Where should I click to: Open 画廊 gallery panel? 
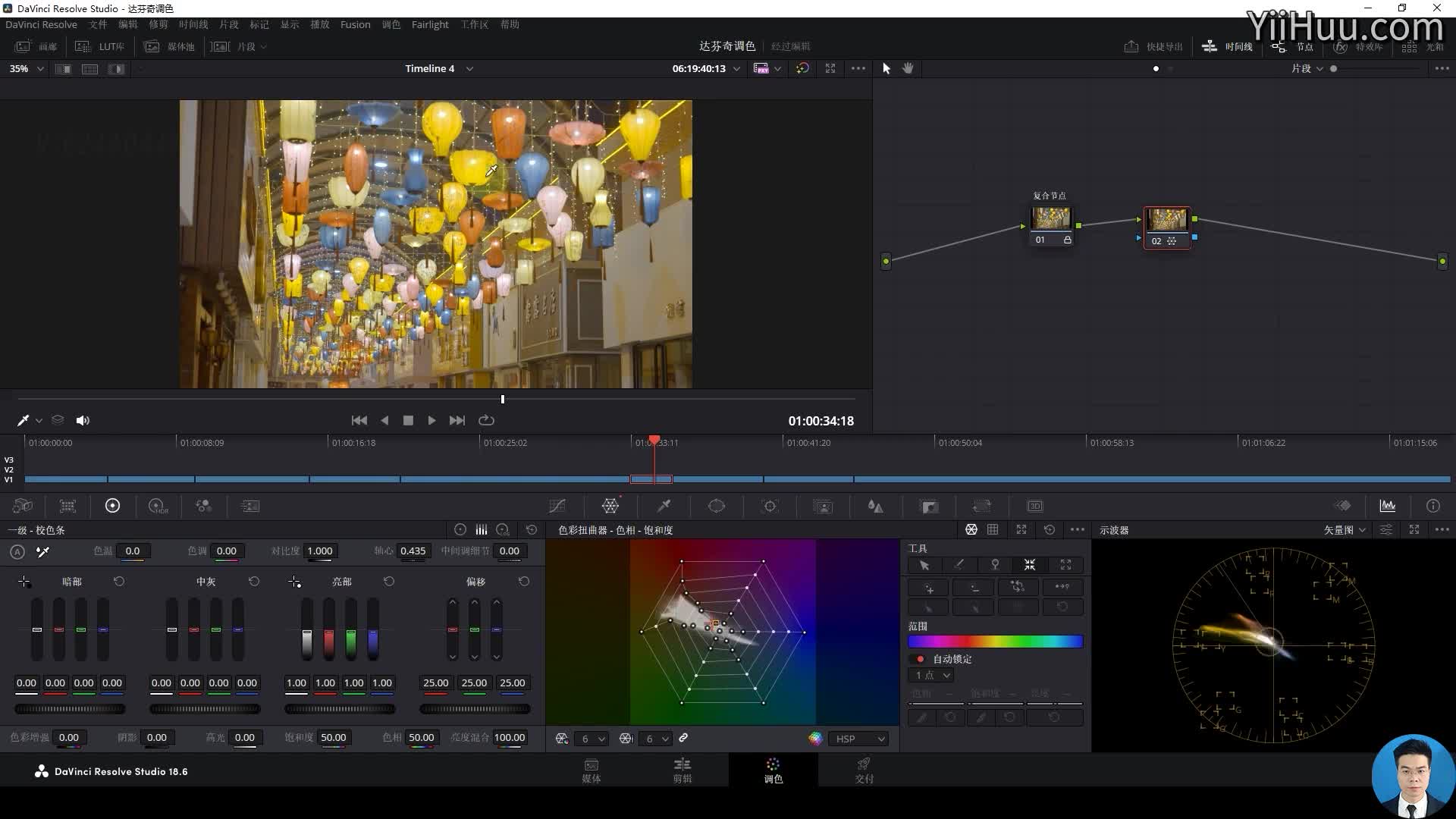pos(36,46)
